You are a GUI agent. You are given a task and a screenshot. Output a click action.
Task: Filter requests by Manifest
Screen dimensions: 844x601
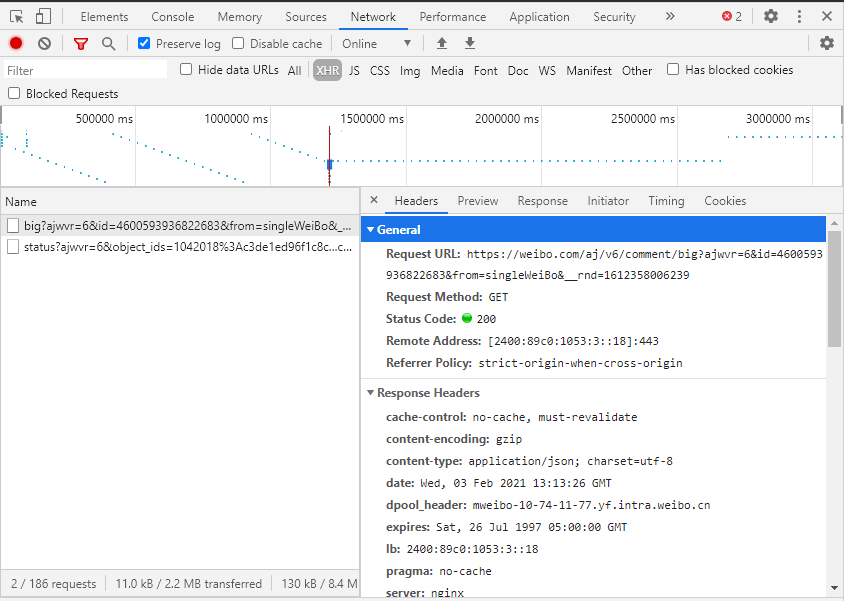click(589, 70)
